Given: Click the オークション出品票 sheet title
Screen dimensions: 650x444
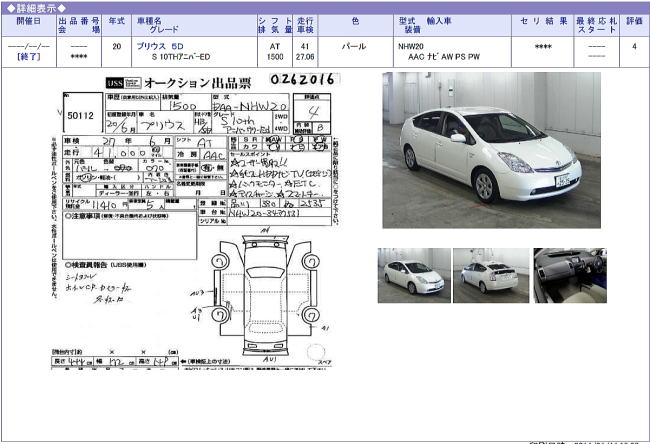Looking at the screenshot, I should [198, 83].
